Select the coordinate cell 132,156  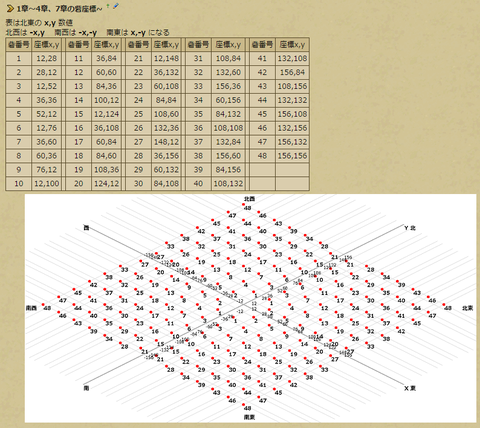(292, 128)
